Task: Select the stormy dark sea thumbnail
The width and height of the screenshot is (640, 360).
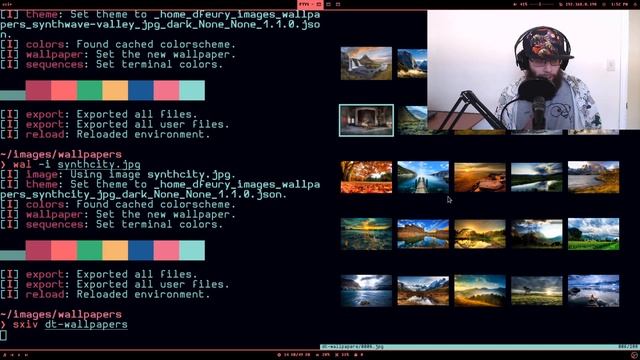Action: point(366,291)
